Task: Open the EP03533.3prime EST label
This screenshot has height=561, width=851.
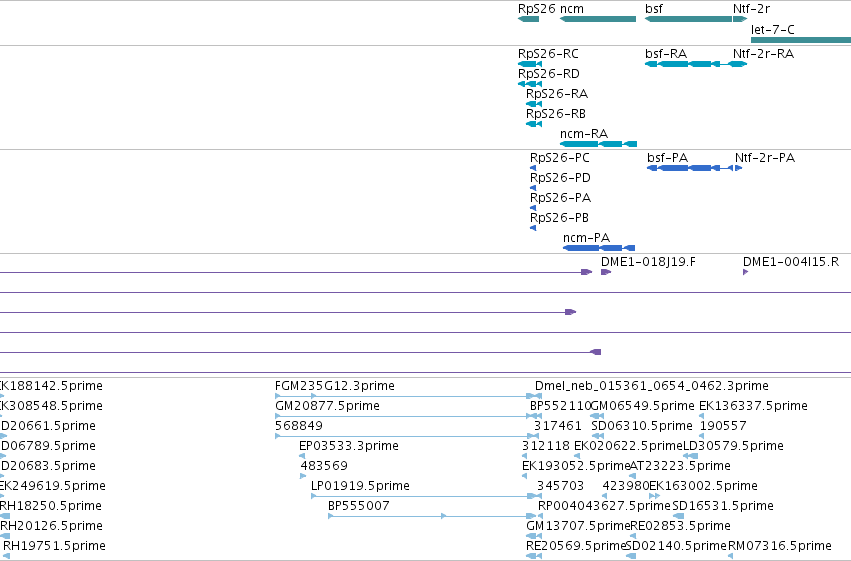Action: pyautogui.click(x=349, y=446)
